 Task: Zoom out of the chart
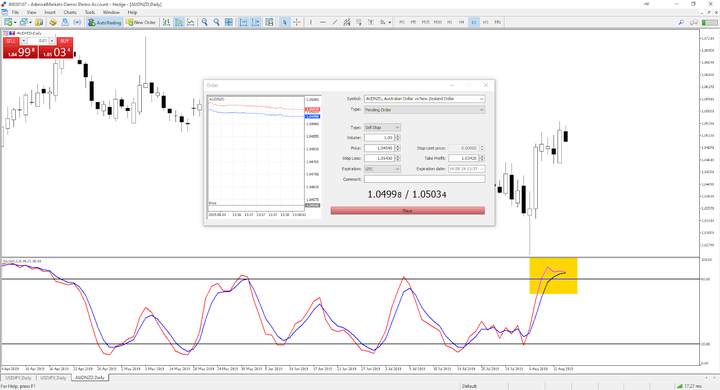pos(216,22)
